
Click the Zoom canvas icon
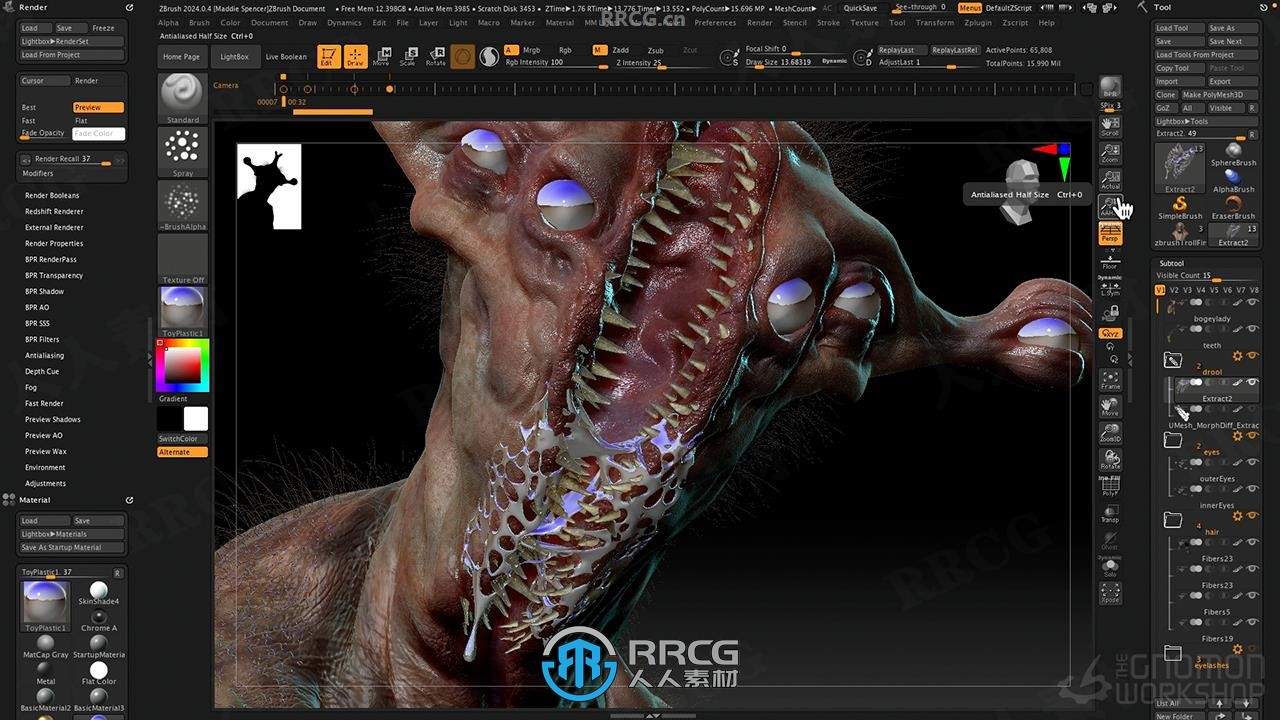coord(1110,153)
